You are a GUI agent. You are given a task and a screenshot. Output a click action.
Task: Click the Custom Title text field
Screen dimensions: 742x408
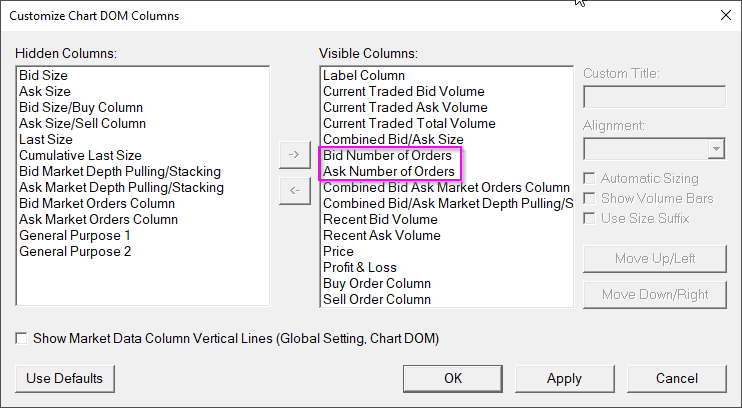click(654, 97)
